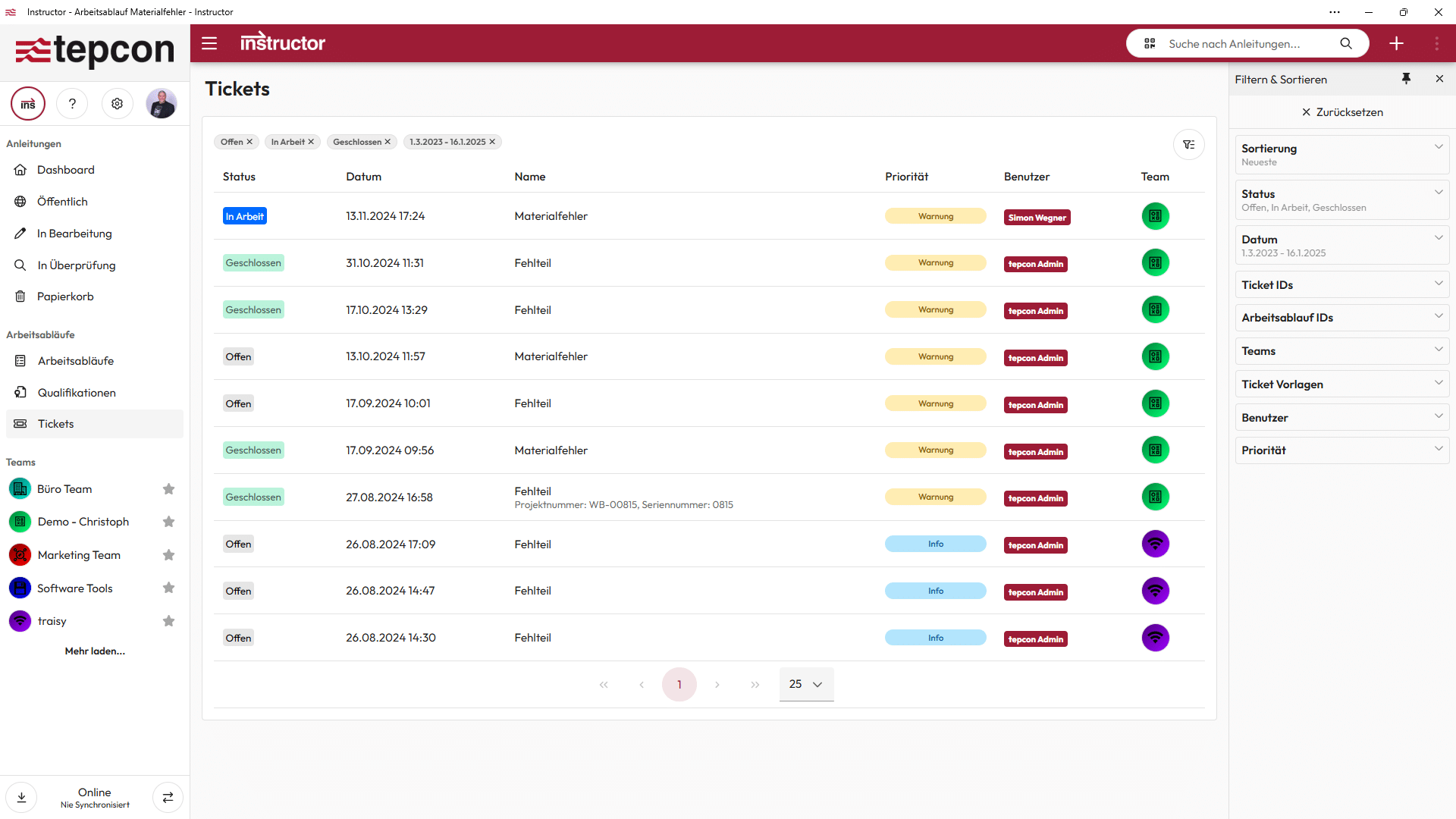Toggle favorite star for Büro Team
1456x819 pixels.
pos(168,489)
